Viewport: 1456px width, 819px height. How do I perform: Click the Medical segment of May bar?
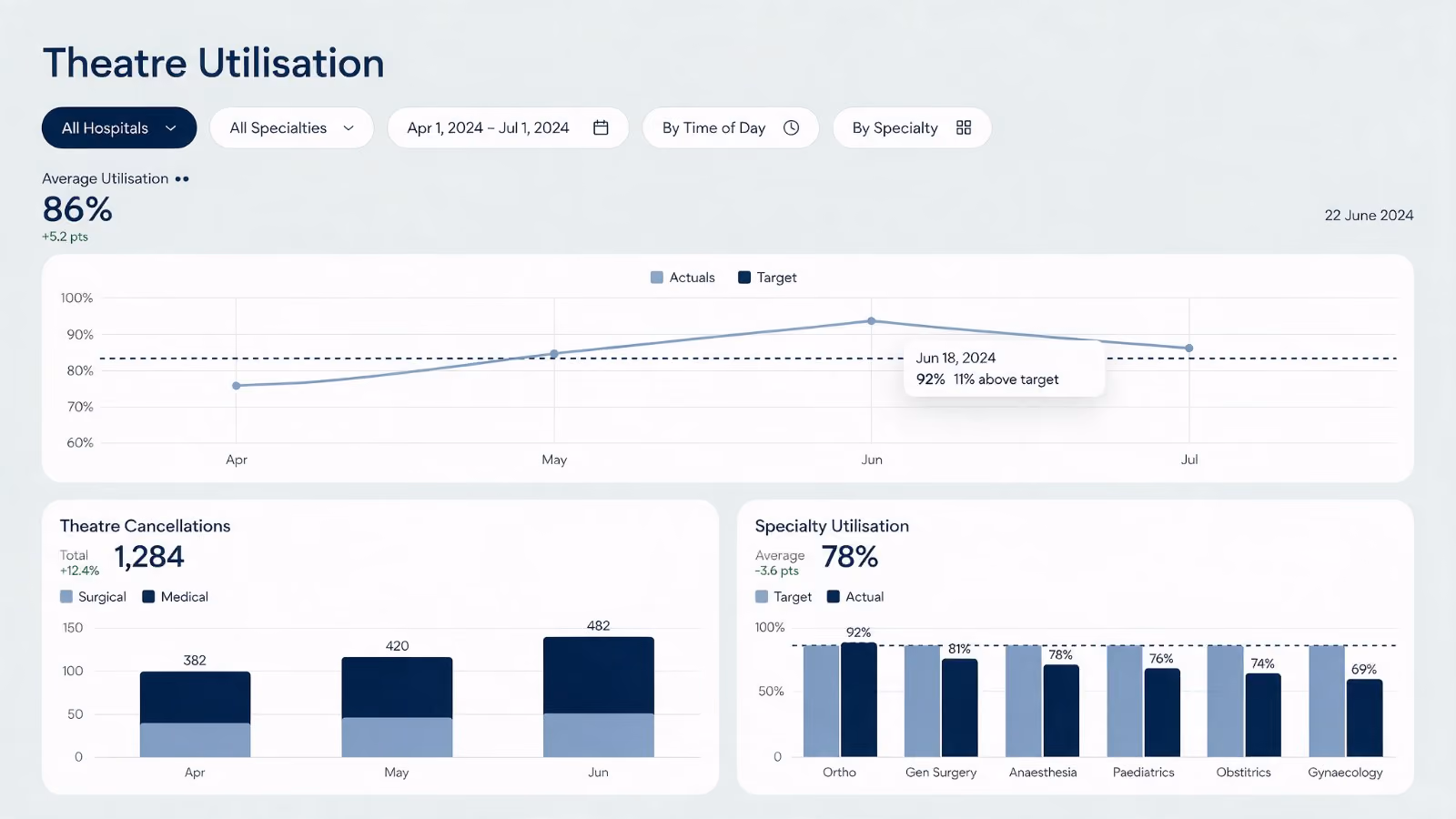[x=397, y=688]
